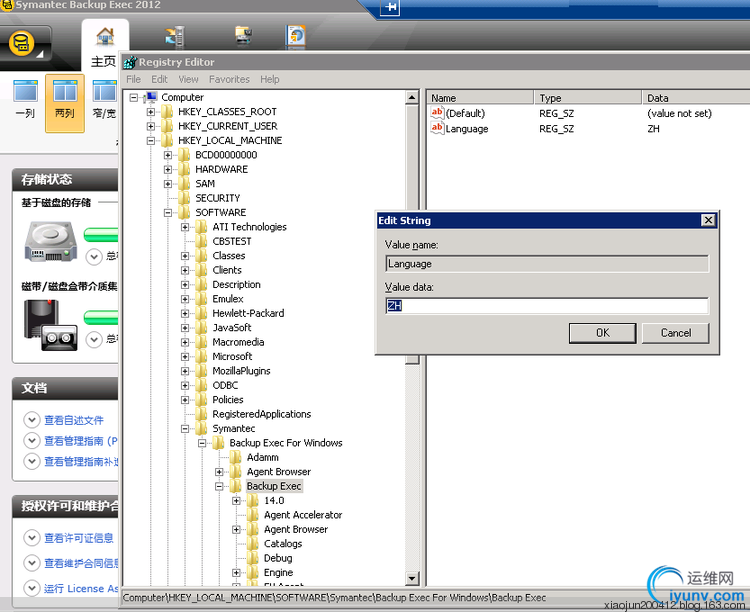Open the 查看许可证信息 license info link
The width and height of the screenshot is (750, 612).
point(79,538)
